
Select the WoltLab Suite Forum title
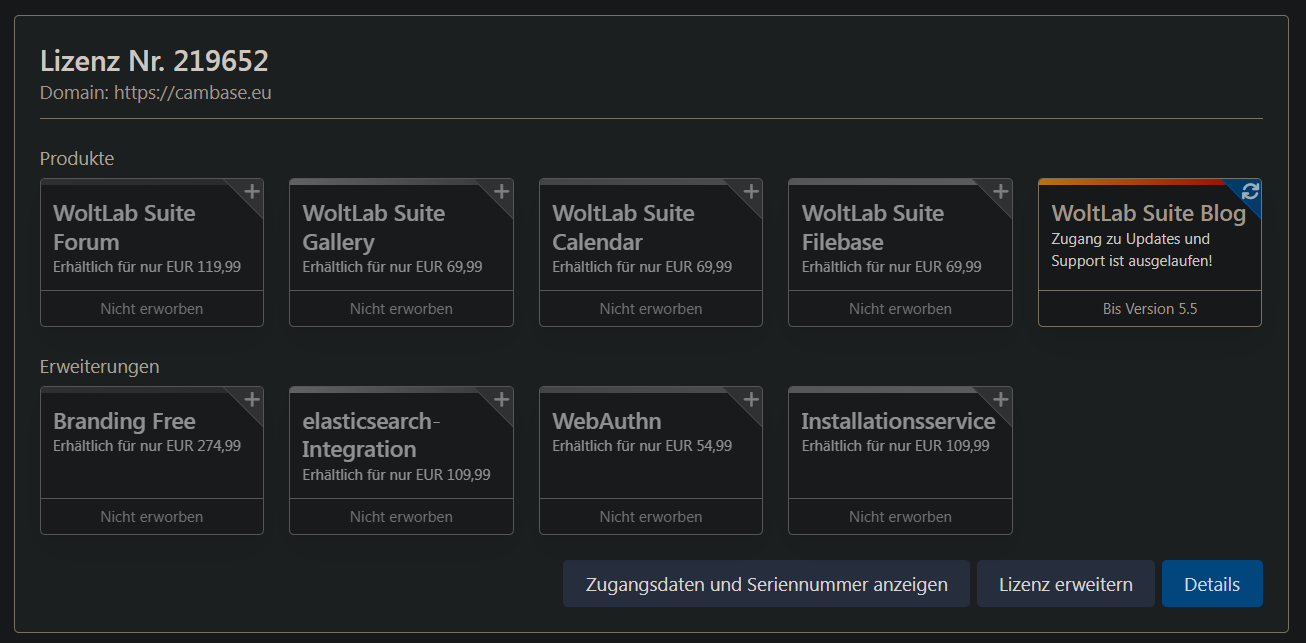[124, 227]
